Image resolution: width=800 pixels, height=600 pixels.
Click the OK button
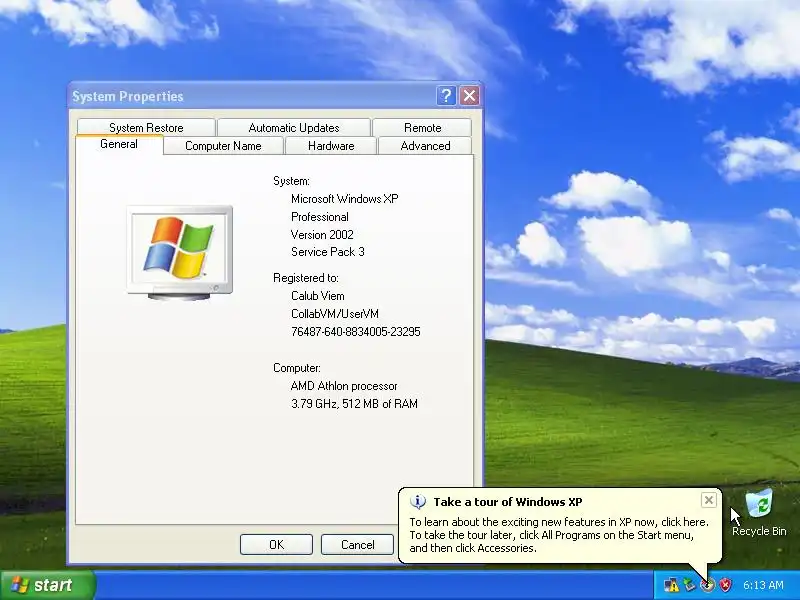pyautogui.click(x=276, y=544)
